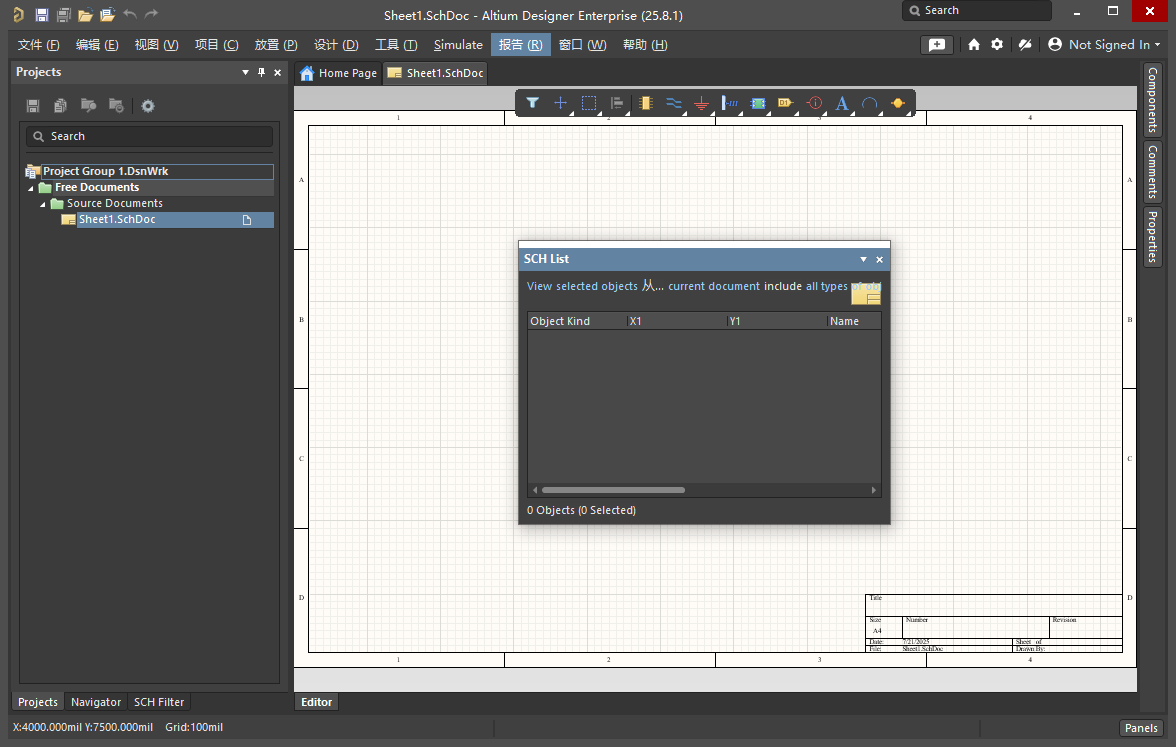Open the 报告 (R) menu
The height and width of the screenshot is (747, 1176).
pyautogui.click(x=520, y=44)
